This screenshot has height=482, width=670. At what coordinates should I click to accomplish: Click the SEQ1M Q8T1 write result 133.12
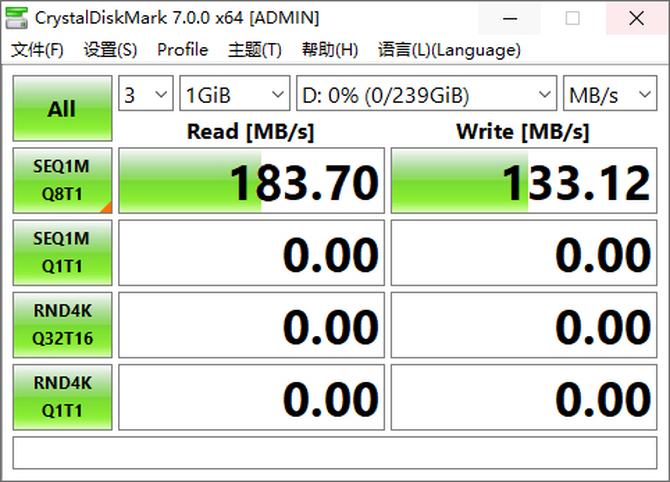coord(524,180)
